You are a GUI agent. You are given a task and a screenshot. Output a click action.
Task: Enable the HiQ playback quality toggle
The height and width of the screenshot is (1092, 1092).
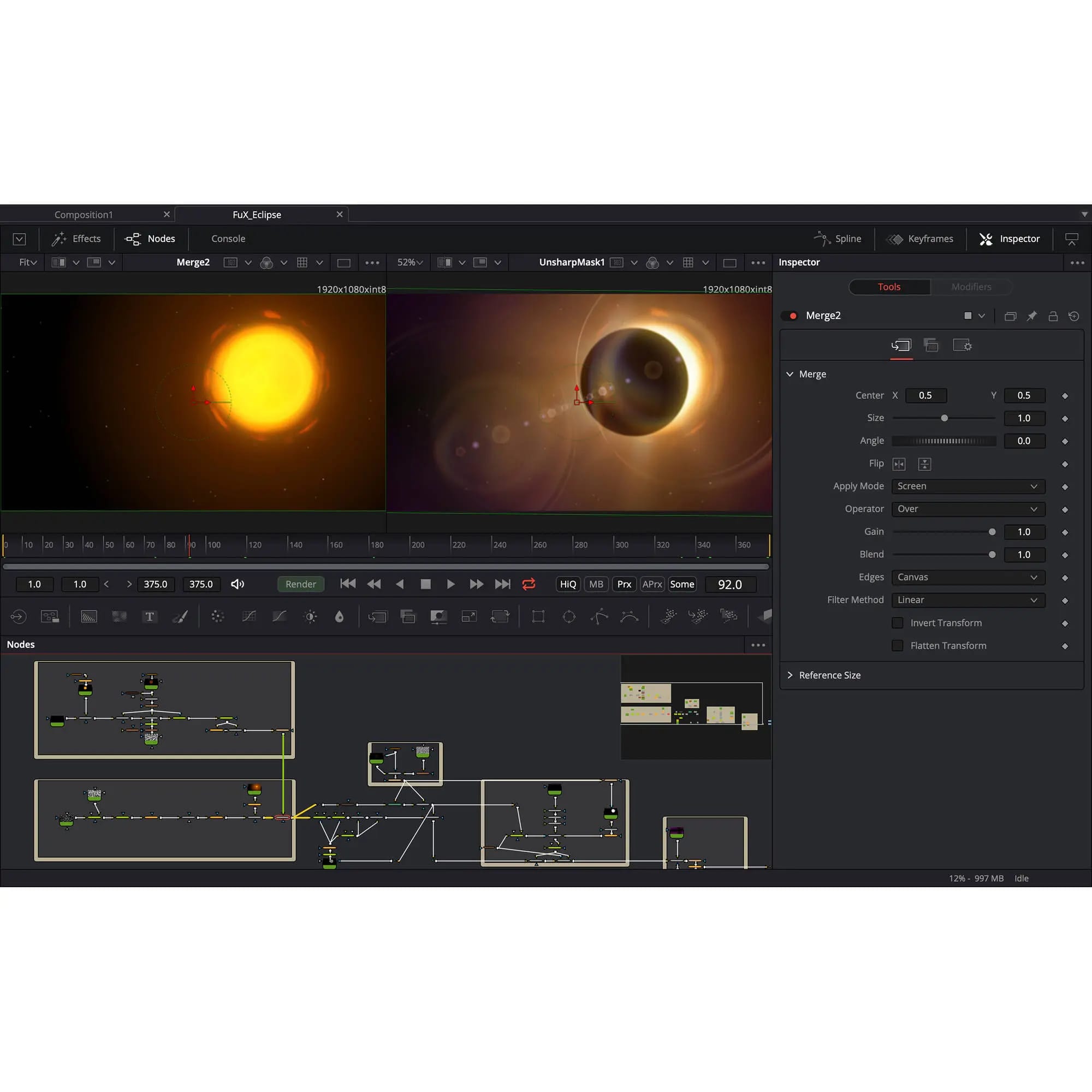(567, 584)
